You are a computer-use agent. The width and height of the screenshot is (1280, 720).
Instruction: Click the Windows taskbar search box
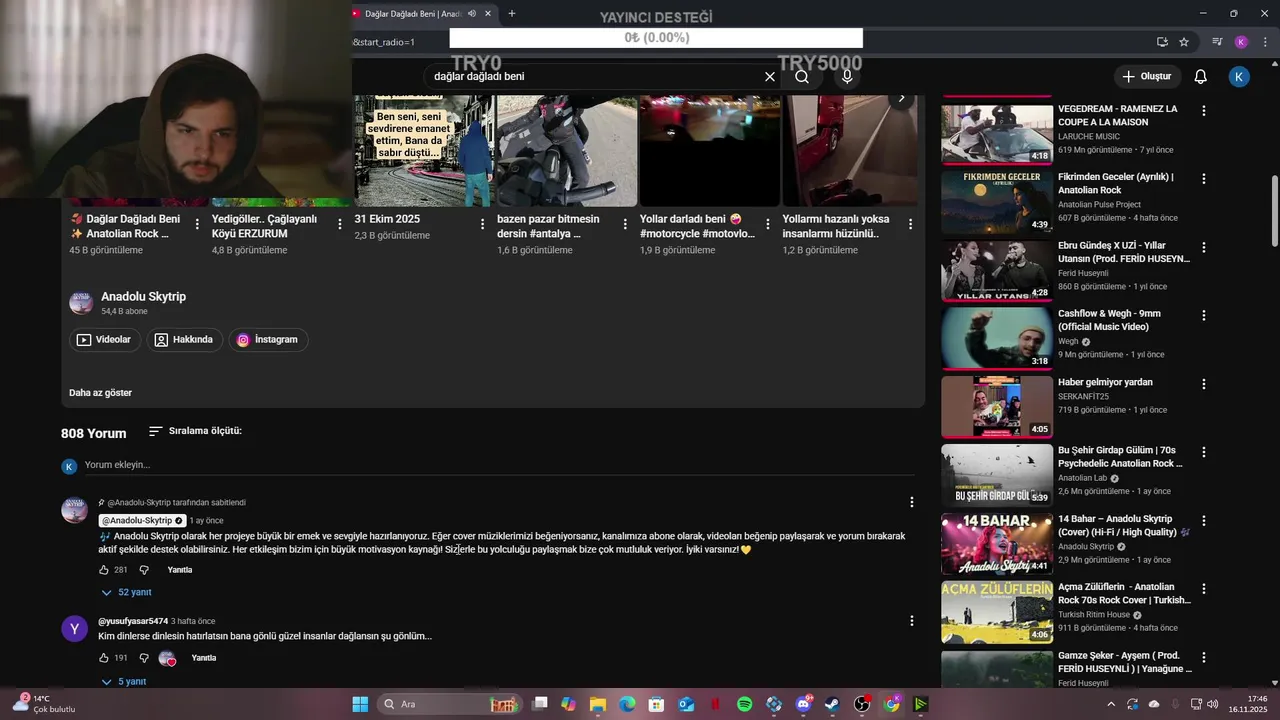point(450,704)
